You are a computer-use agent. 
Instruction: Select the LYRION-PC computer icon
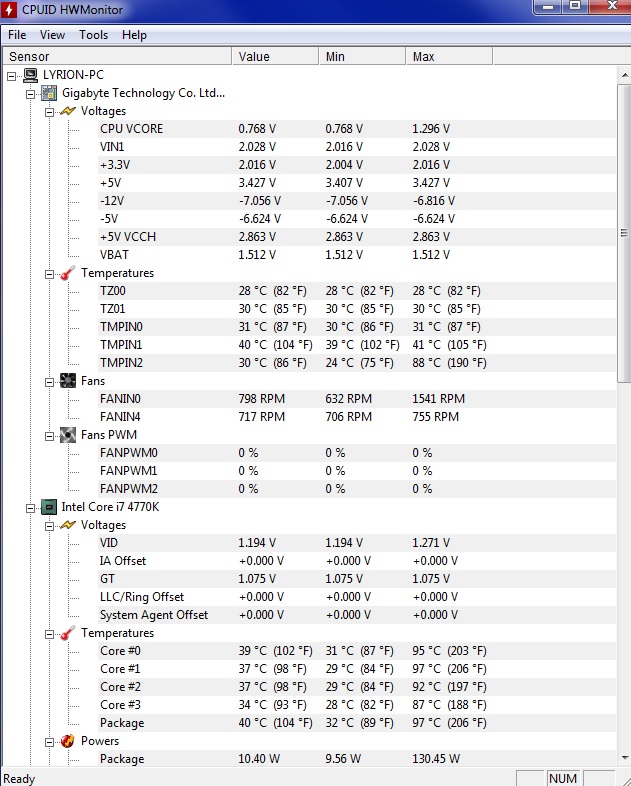tap(31, 75)
